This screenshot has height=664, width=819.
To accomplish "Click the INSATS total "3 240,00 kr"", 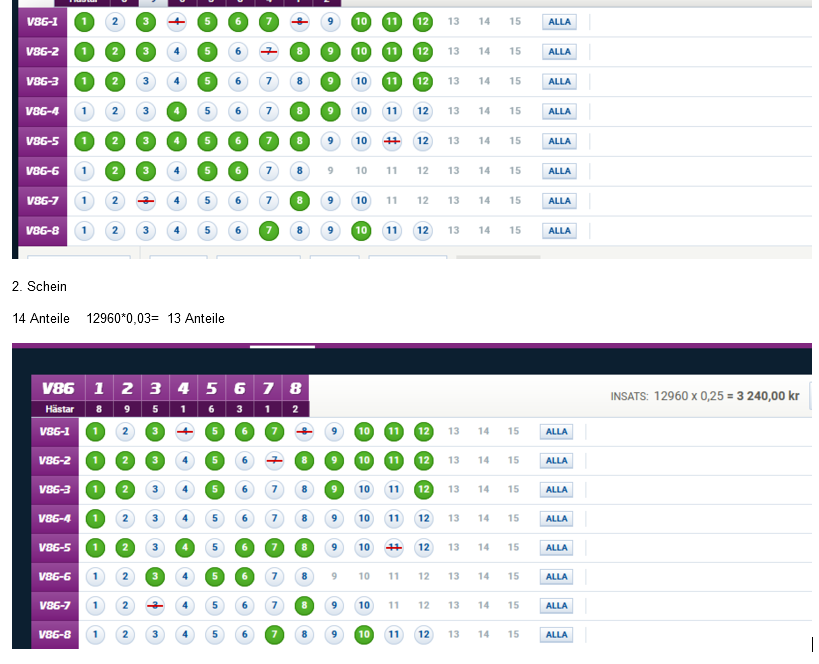I will (768, 396).
